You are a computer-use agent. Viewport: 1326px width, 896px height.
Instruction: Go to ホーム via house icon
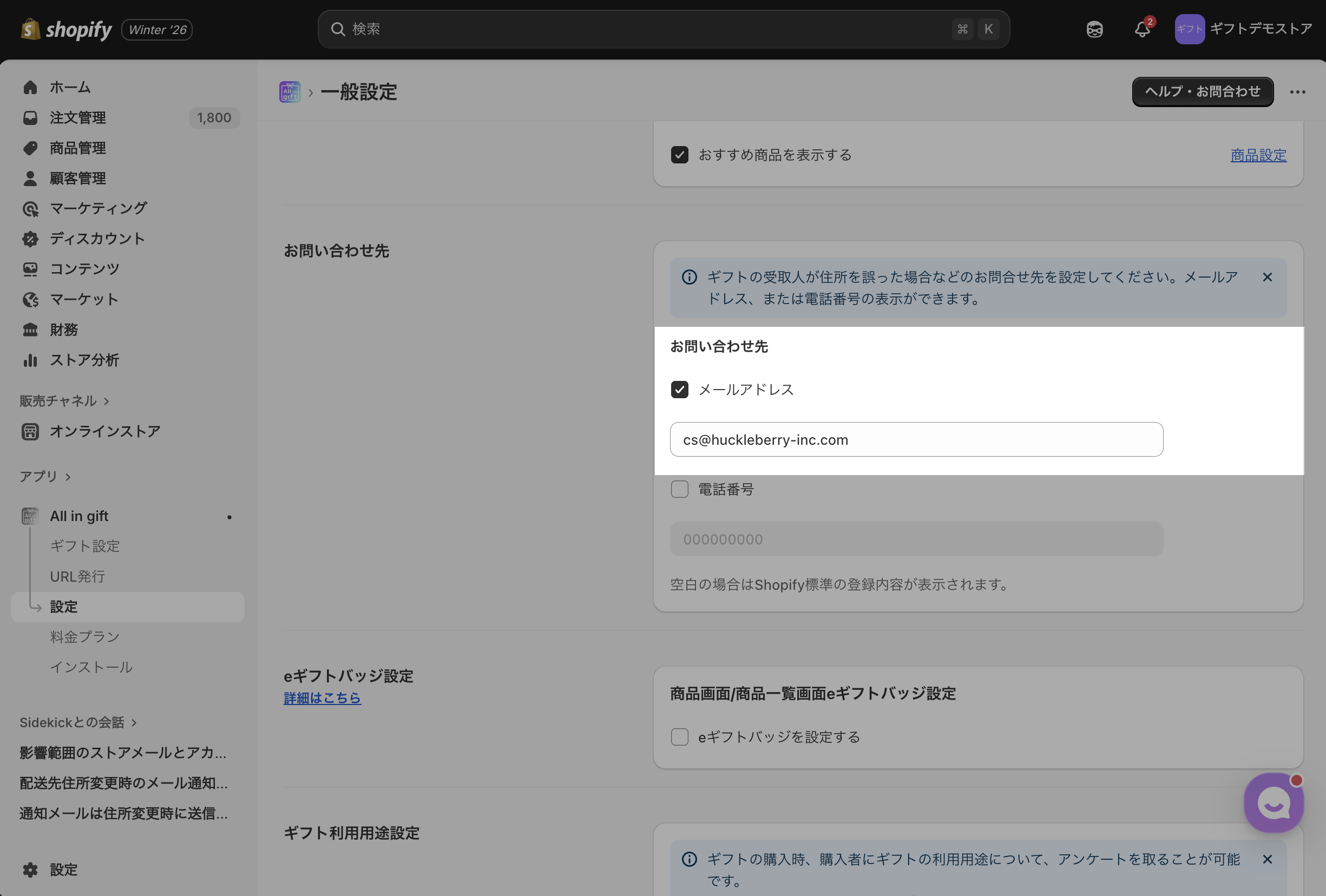(x=30, y=87)
